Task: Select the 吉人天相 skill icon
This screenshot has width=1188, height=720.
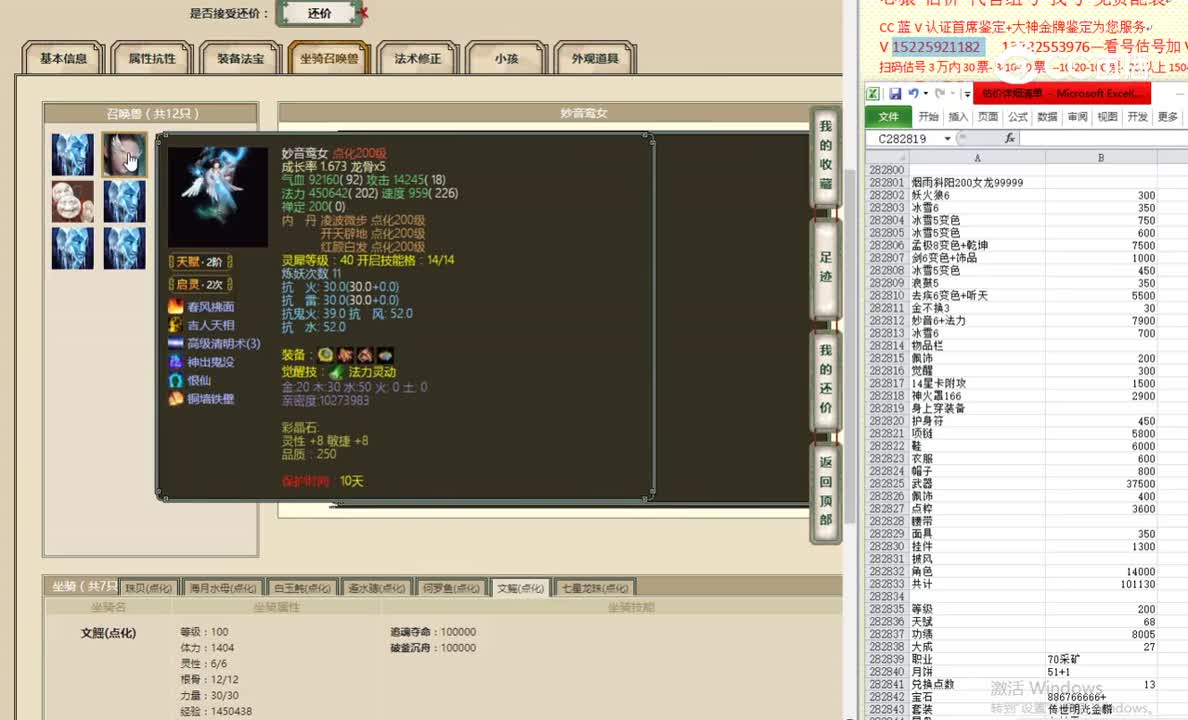Action: click(x=176, y=324)
